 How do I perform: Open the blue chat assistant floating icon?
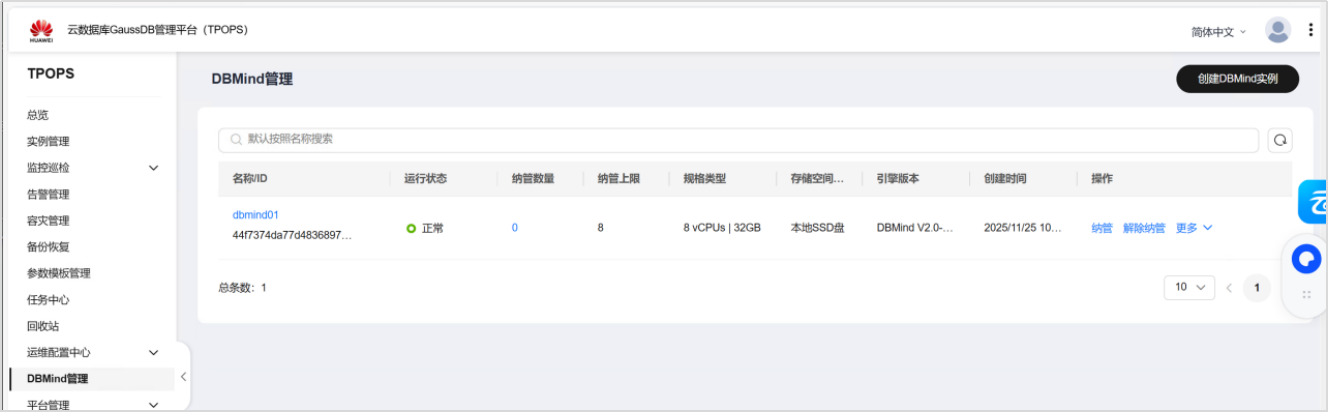[x=1306, y=260]
